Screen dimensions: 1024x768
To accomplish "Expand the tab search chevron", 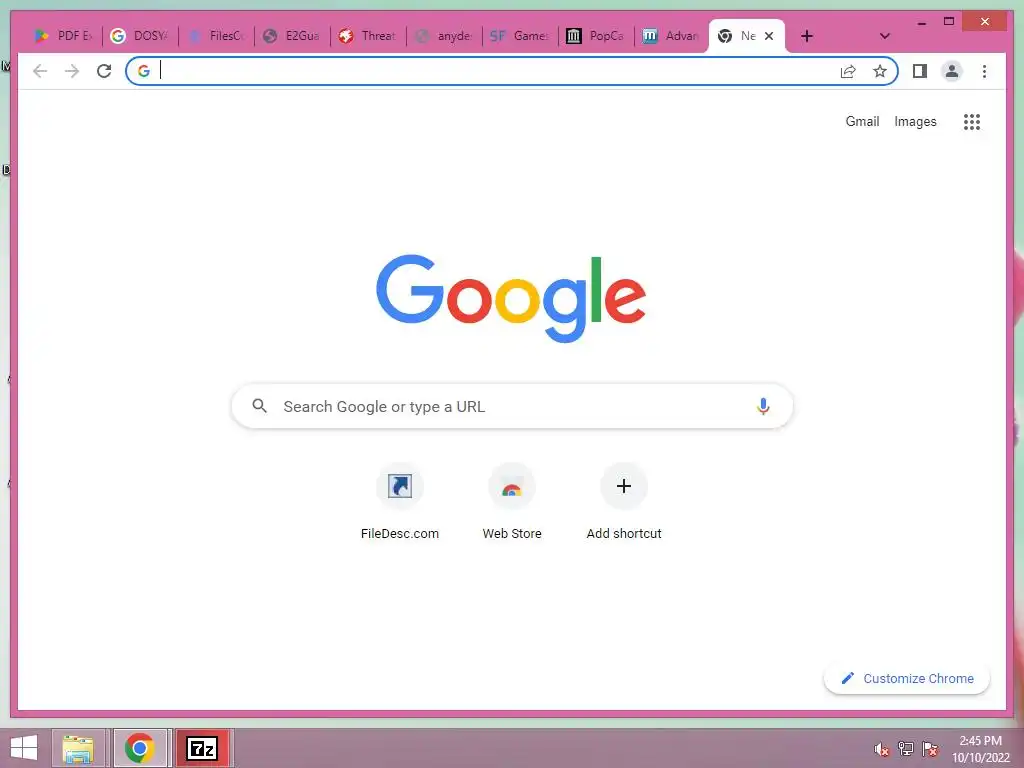I will [x=885, y=36].
